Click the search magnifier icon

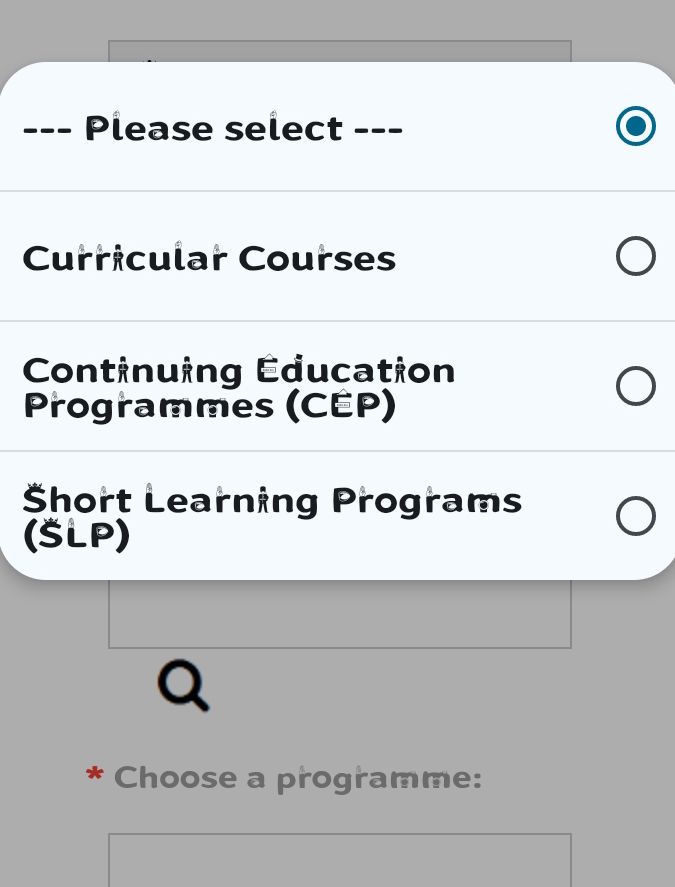coord(183,685)
